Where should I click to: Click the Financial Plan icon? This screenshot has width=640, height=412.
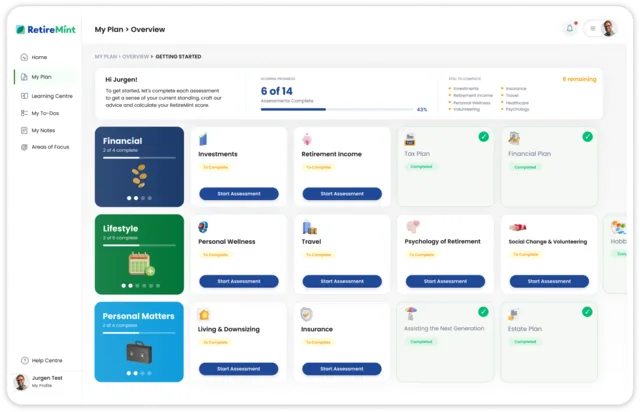[514, 139]
